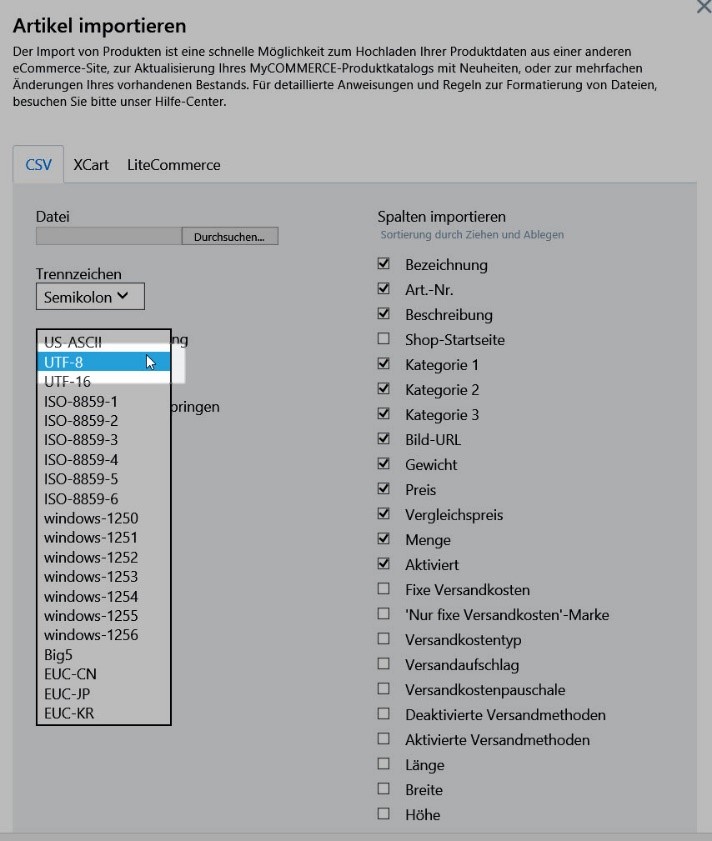Select ISO-8859-1 encoding option
712x841 pixels.
pos(104,401)
